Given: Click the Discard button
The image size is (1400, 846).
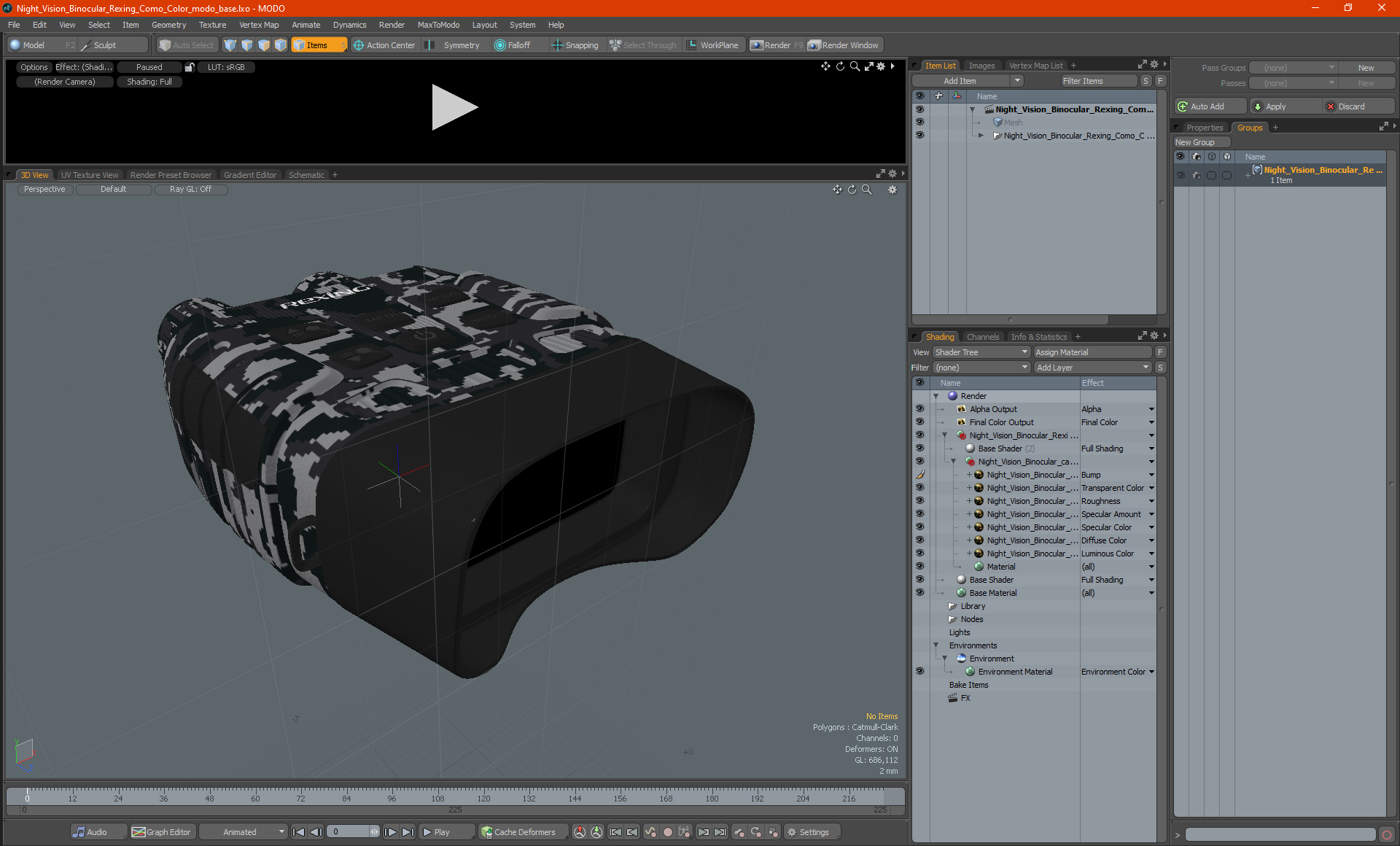Looking at the screenshot, I should pos(1359,106).
